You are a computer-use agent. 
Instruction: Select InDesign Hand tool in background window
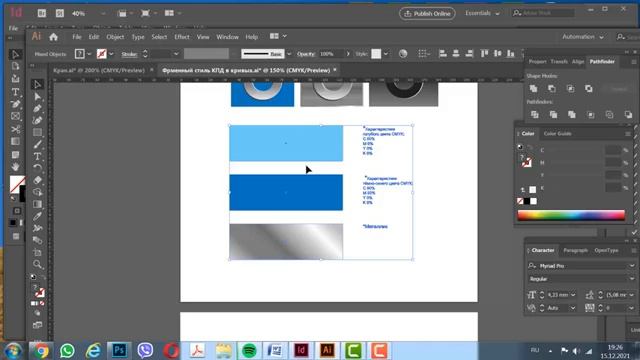[x=15, y=167]
